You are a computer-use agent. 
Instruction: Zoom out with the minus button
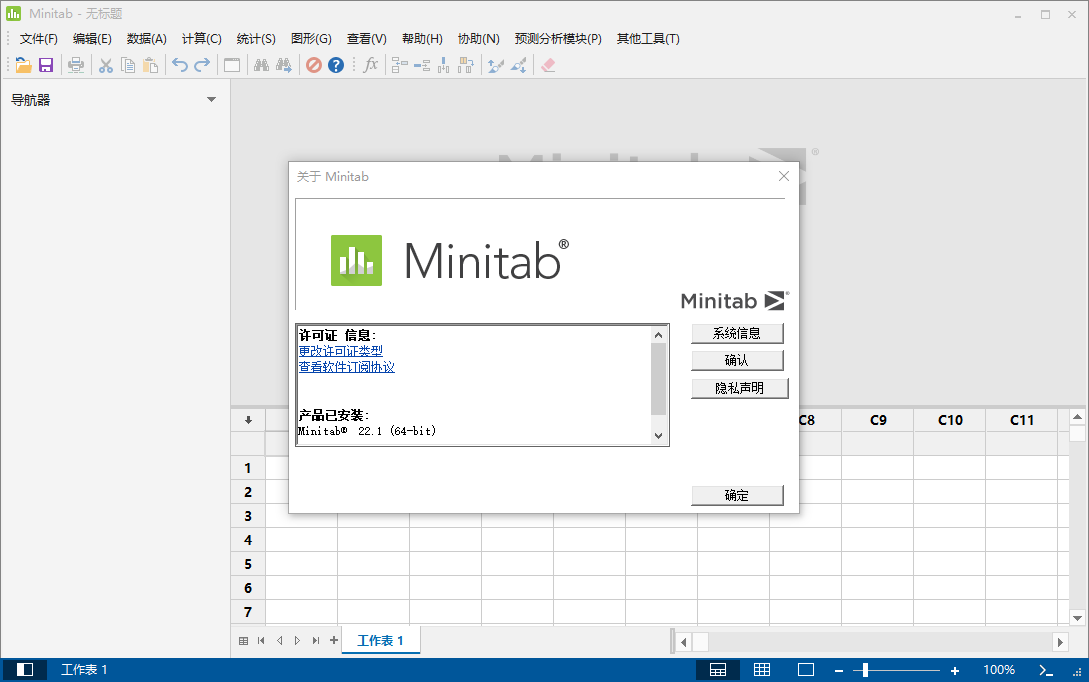(x=839, y=671)
